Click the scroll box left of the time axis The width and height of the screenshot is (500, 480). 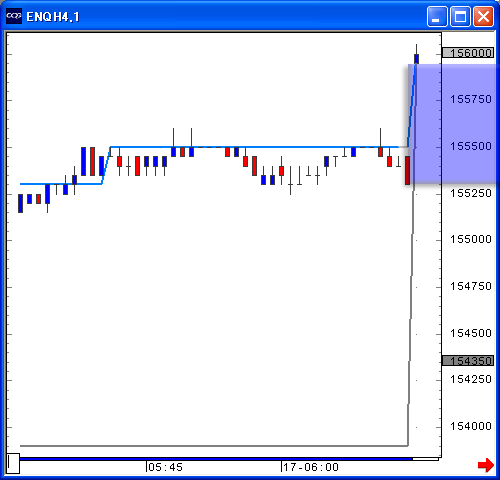click(13, 463)
